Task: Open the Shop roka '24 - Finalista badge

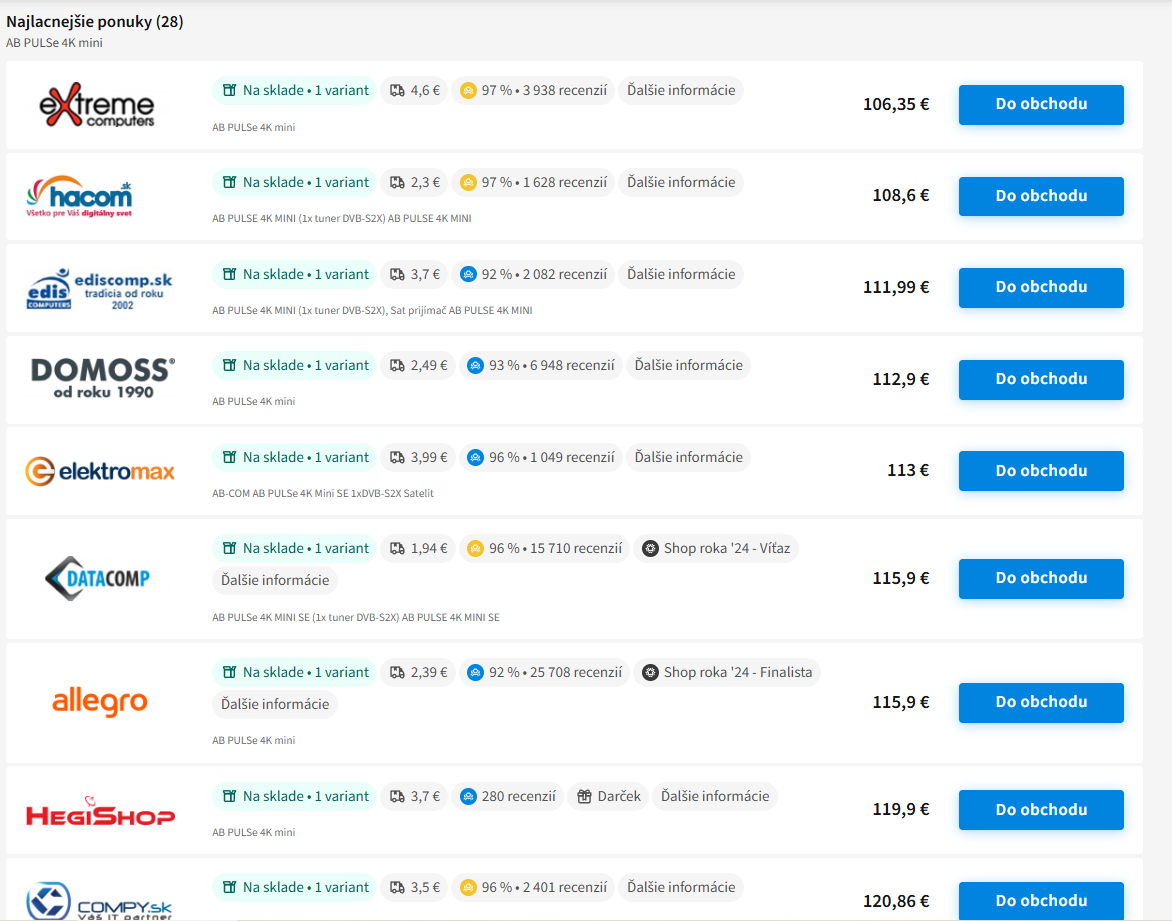Action: 727,673
